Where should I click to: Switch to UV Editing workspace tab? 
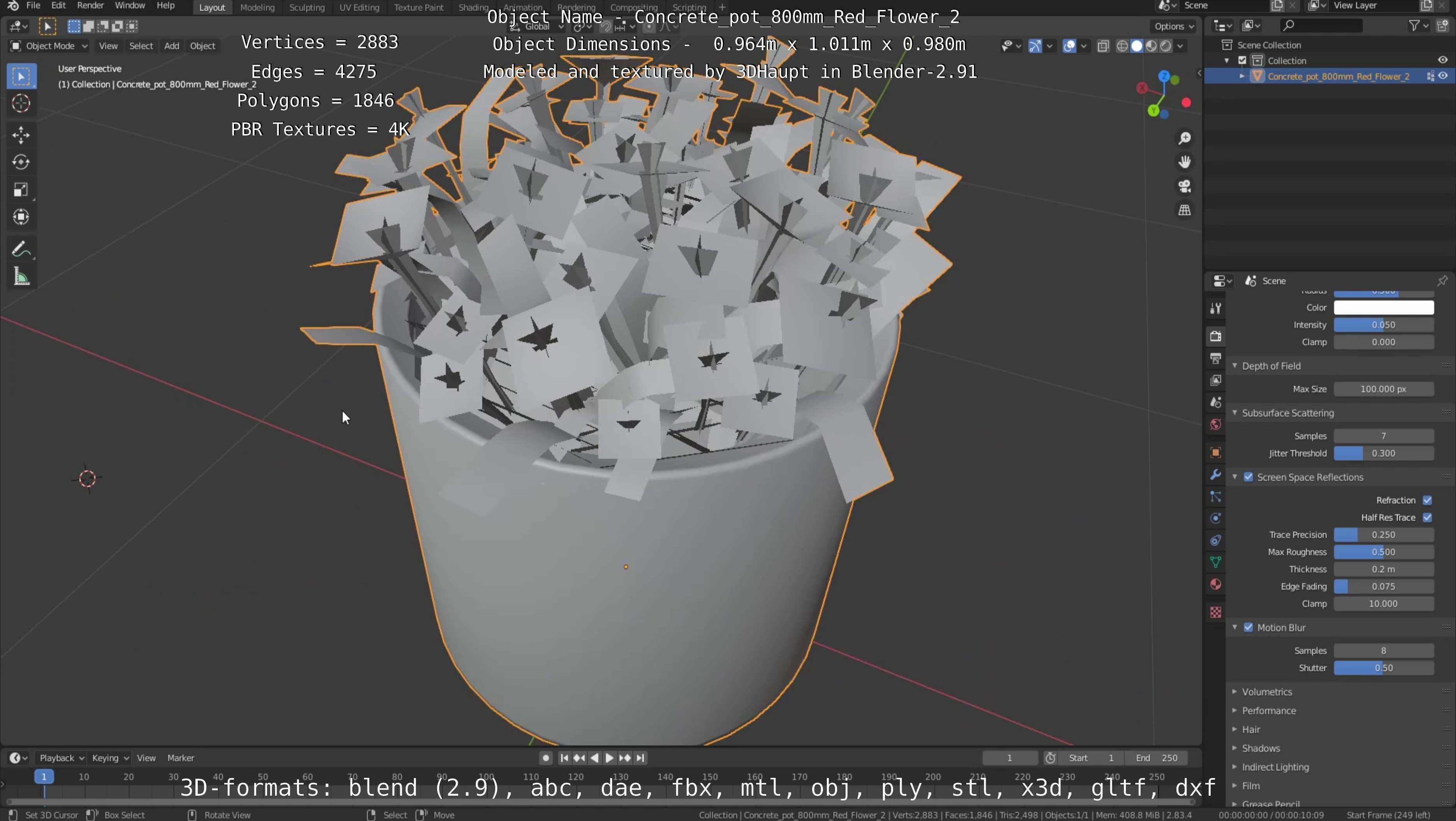click(359, 7)
